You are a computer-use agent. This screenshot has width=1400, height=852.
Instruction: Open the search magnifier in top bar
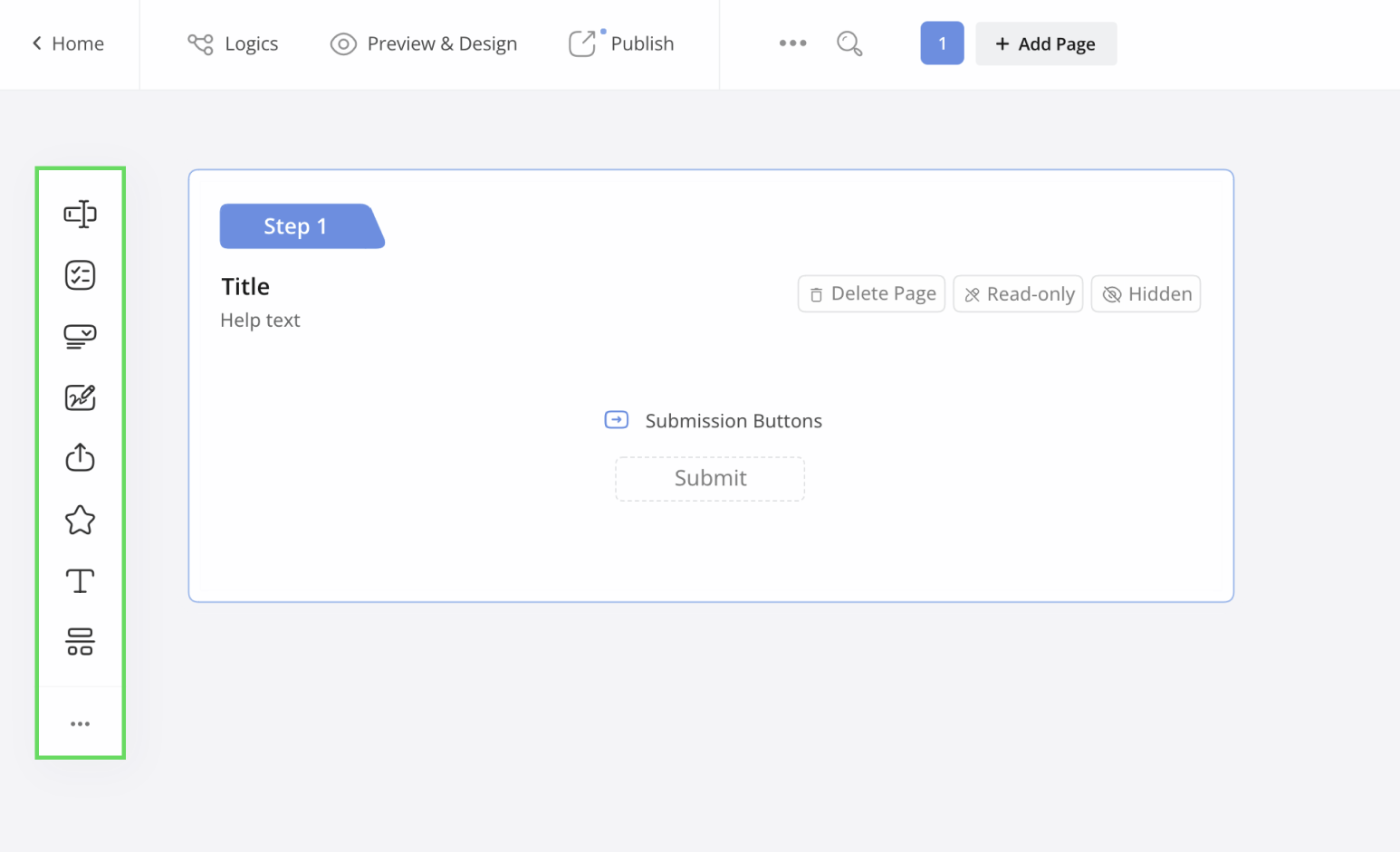coord(849,43)
